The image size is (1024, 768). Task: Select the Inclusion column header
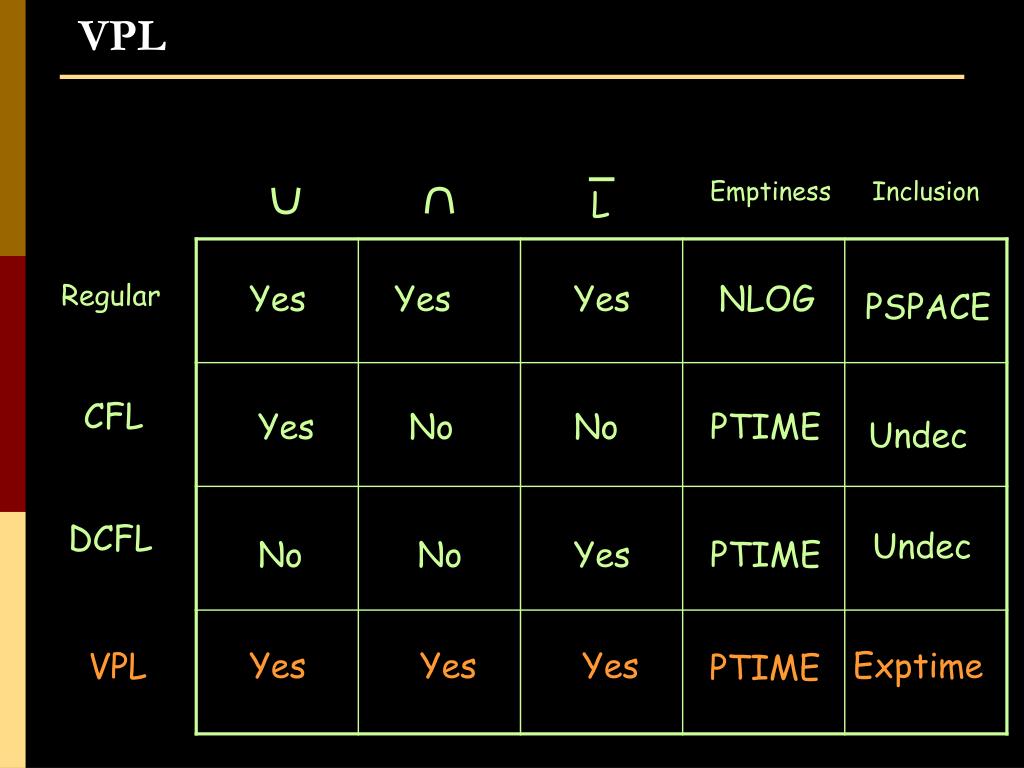(x=925, y=191)
